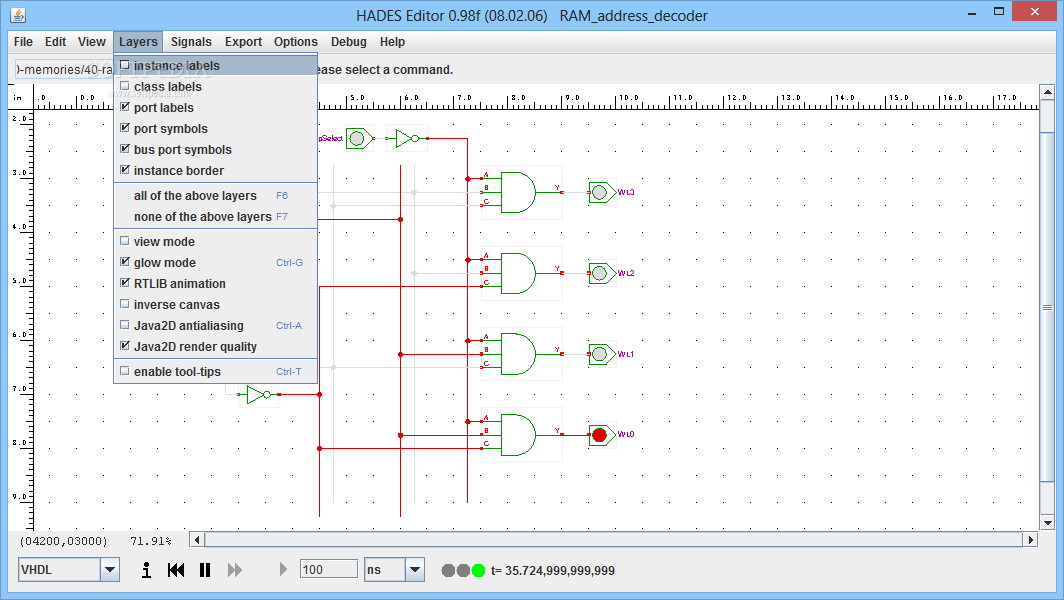Uncheck the port symbols layer

point(215,129)
